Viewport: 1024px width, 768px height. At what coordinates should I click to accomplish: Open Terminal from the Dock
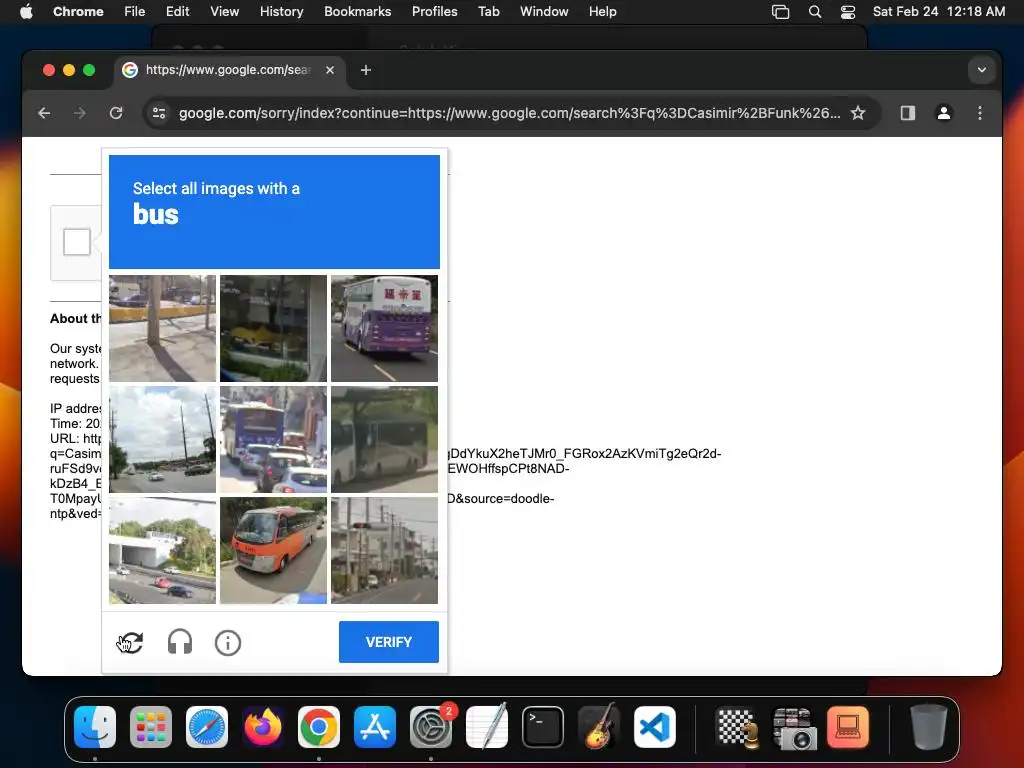(x=543, y=727)
